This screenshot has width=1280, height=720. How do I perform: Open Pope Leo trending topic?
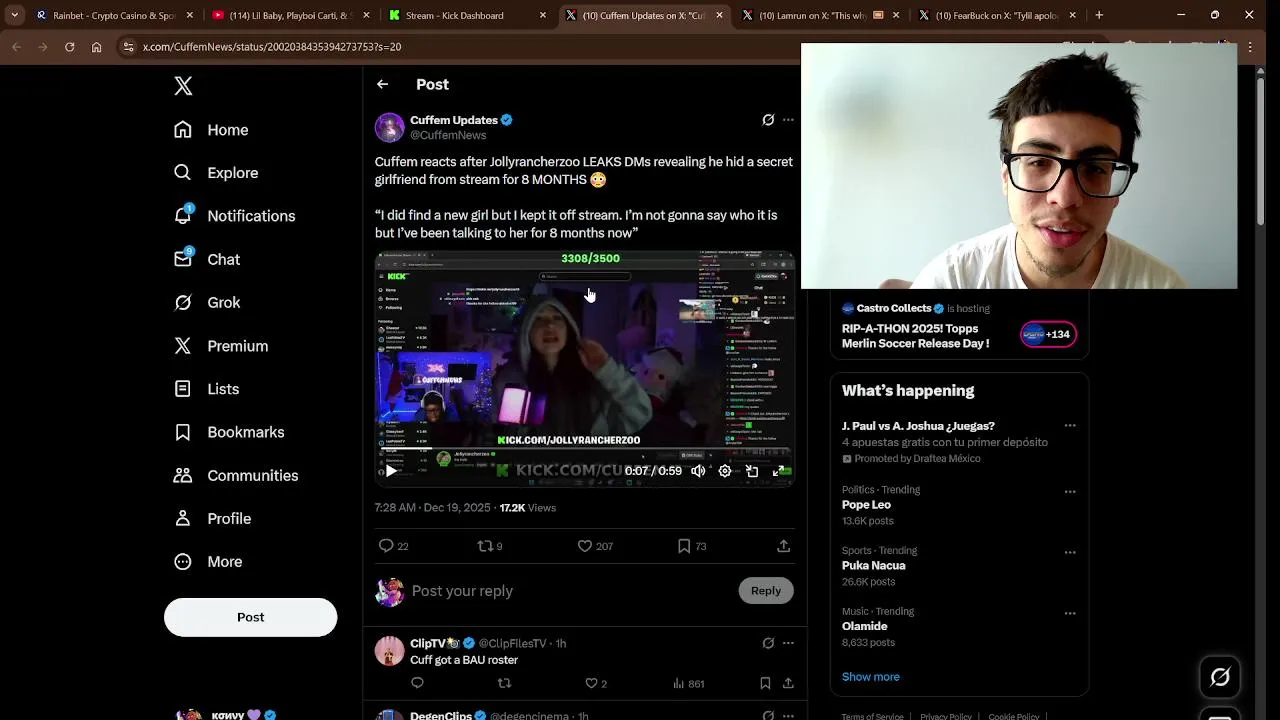(866, 505)
